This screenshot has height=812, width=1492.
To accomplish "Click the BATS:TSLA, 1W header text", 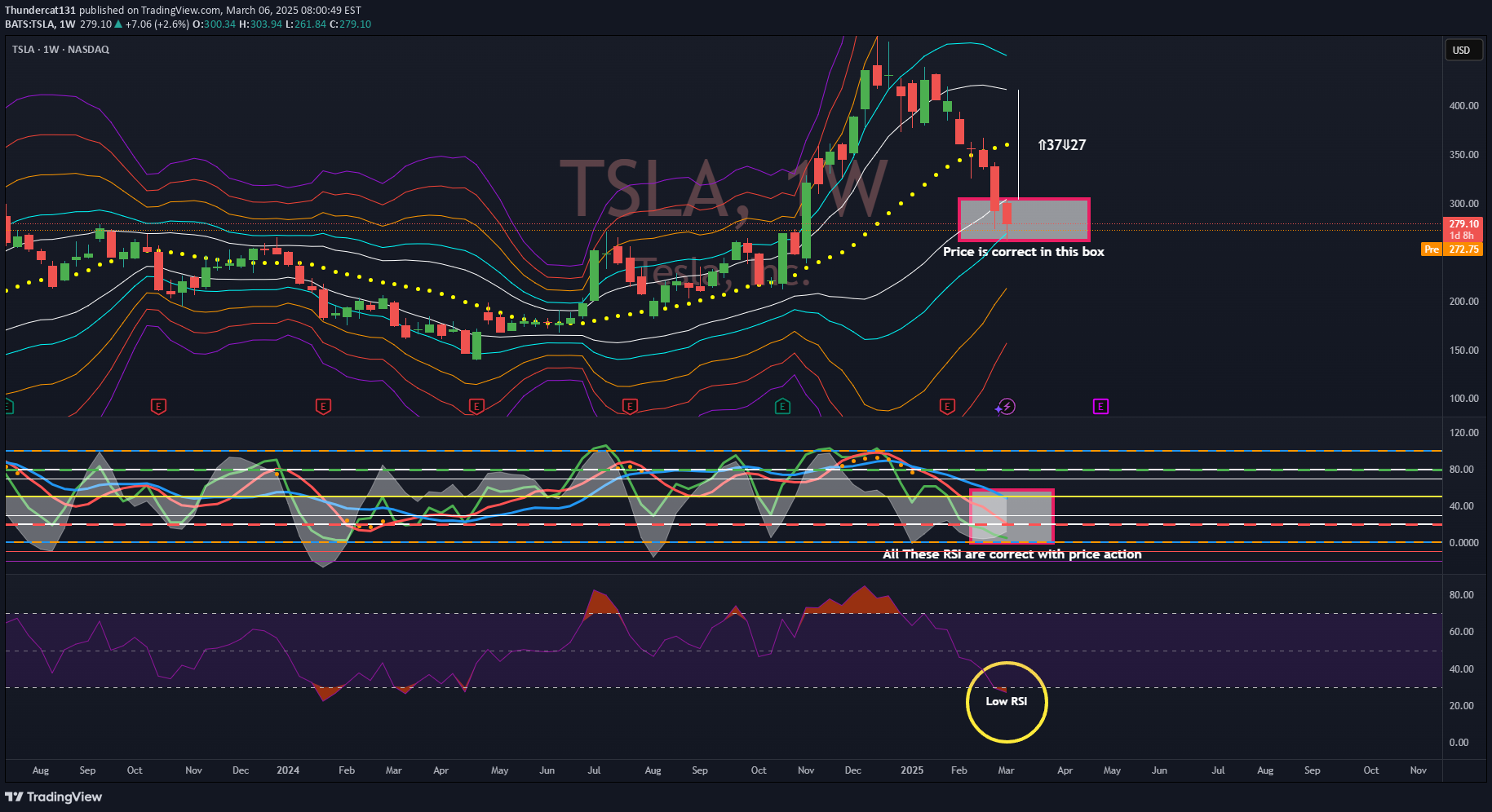I will click(x=40, y=24).
